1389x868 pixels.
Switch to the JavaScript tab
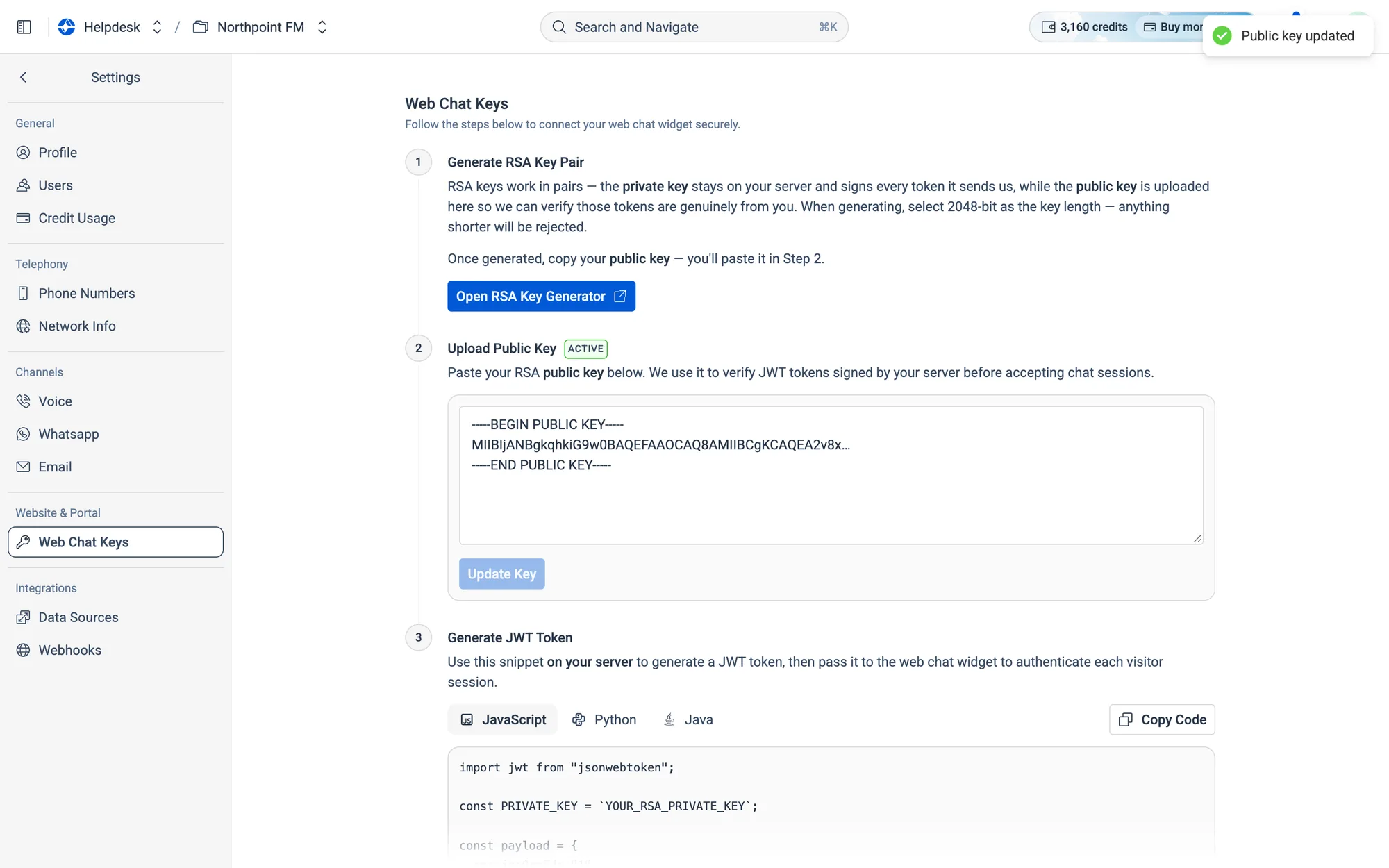pyautogui.click(x=503, y=719)
